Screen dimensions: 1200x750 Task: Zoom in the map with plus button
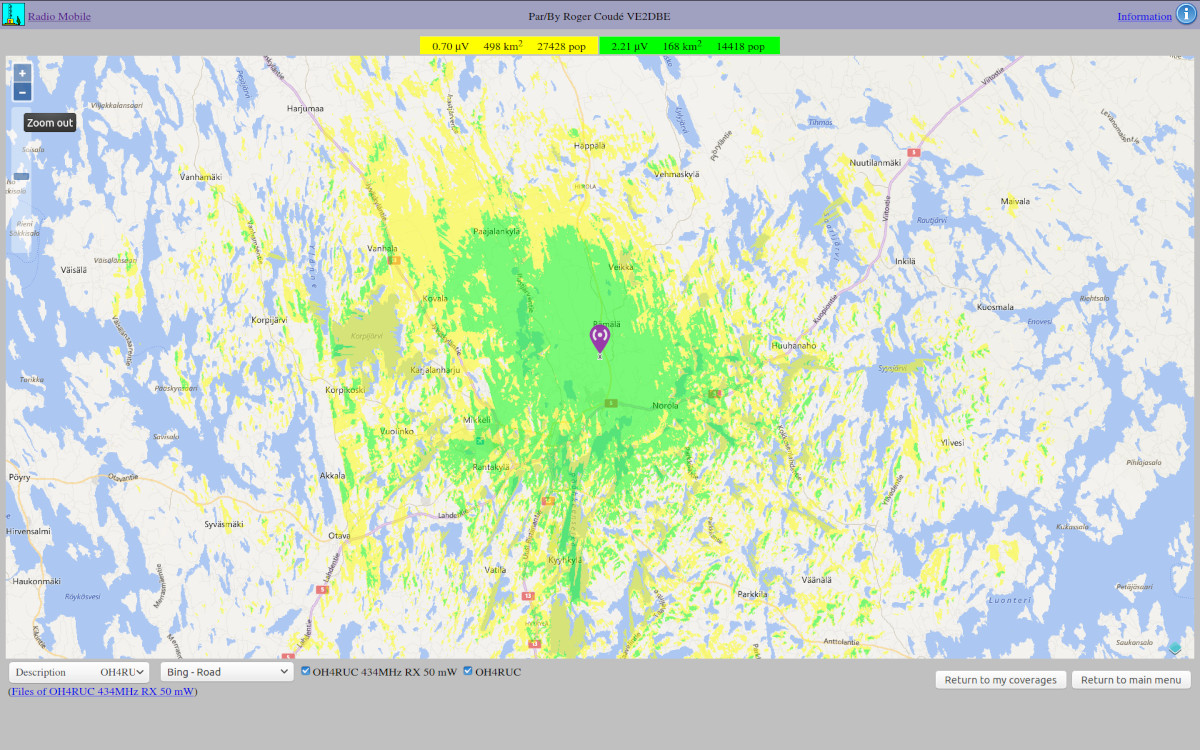22,73
